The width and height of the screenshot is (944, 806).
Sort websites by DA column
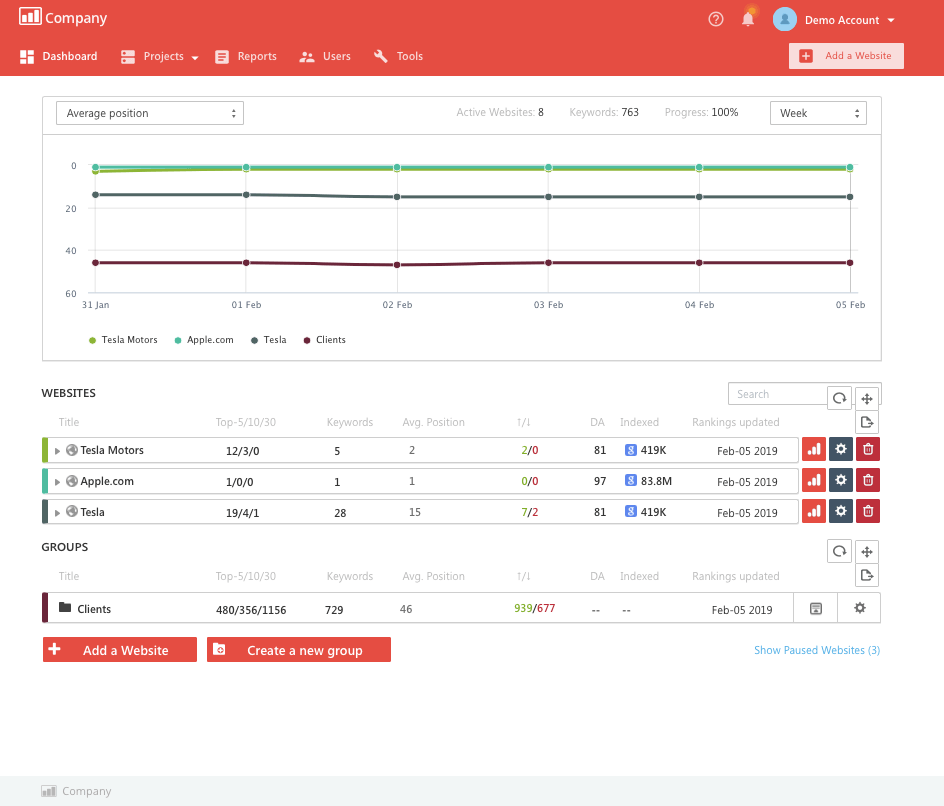[597, 423]
